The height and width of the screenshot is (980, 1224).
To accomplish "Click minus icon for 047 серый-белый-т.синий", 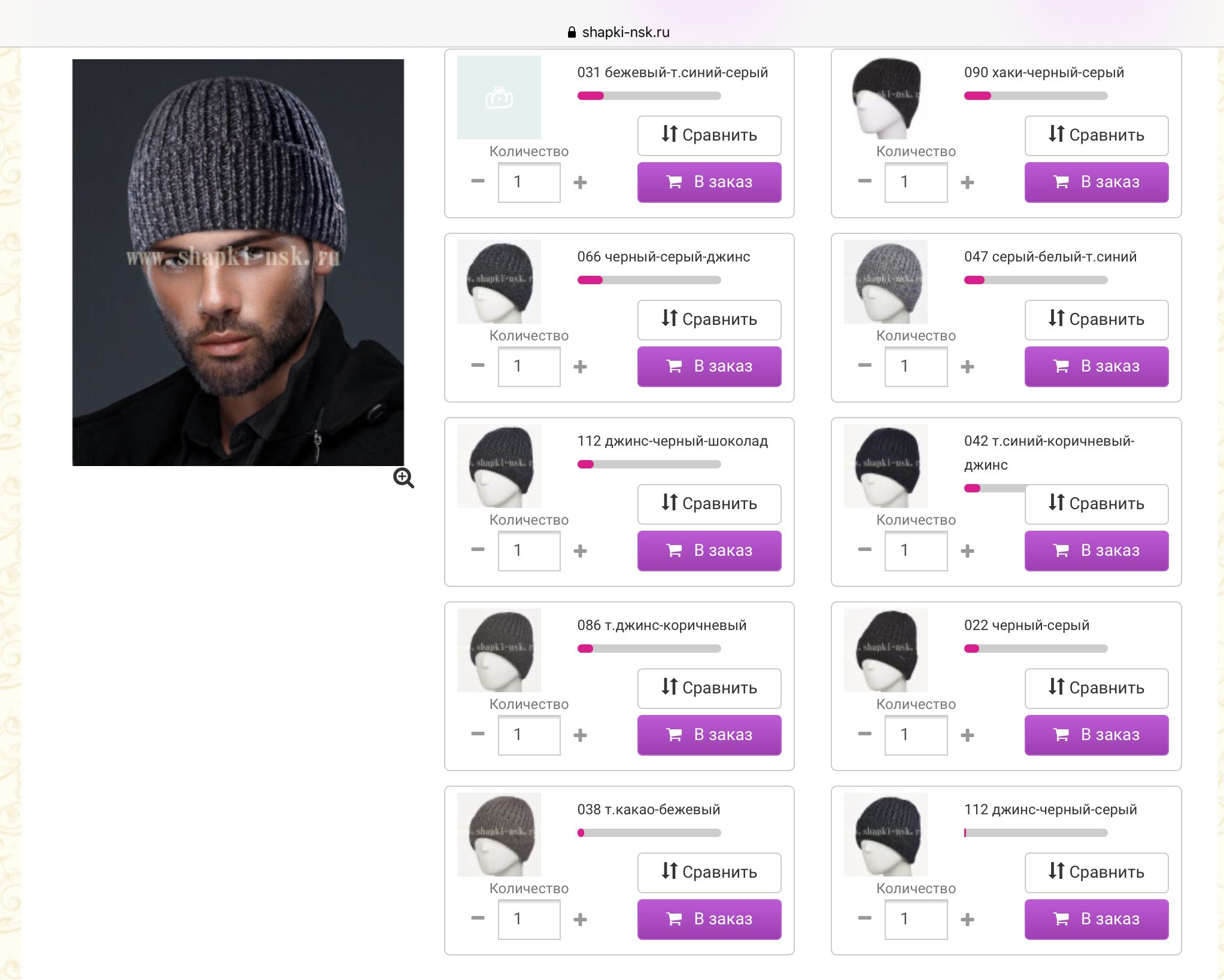I will [x=864, y=366].
